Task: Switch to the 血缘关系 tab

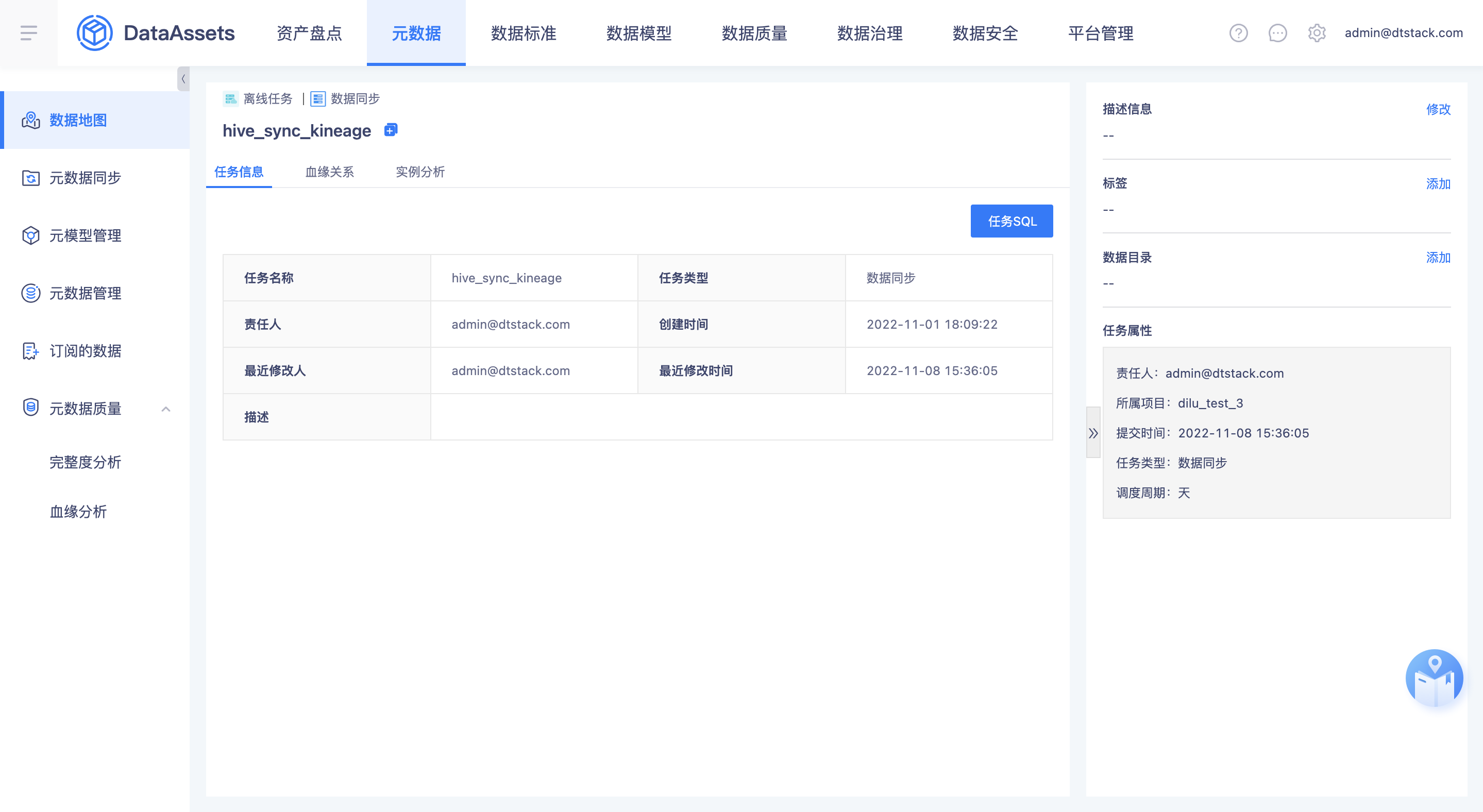Action: point(329,172)
